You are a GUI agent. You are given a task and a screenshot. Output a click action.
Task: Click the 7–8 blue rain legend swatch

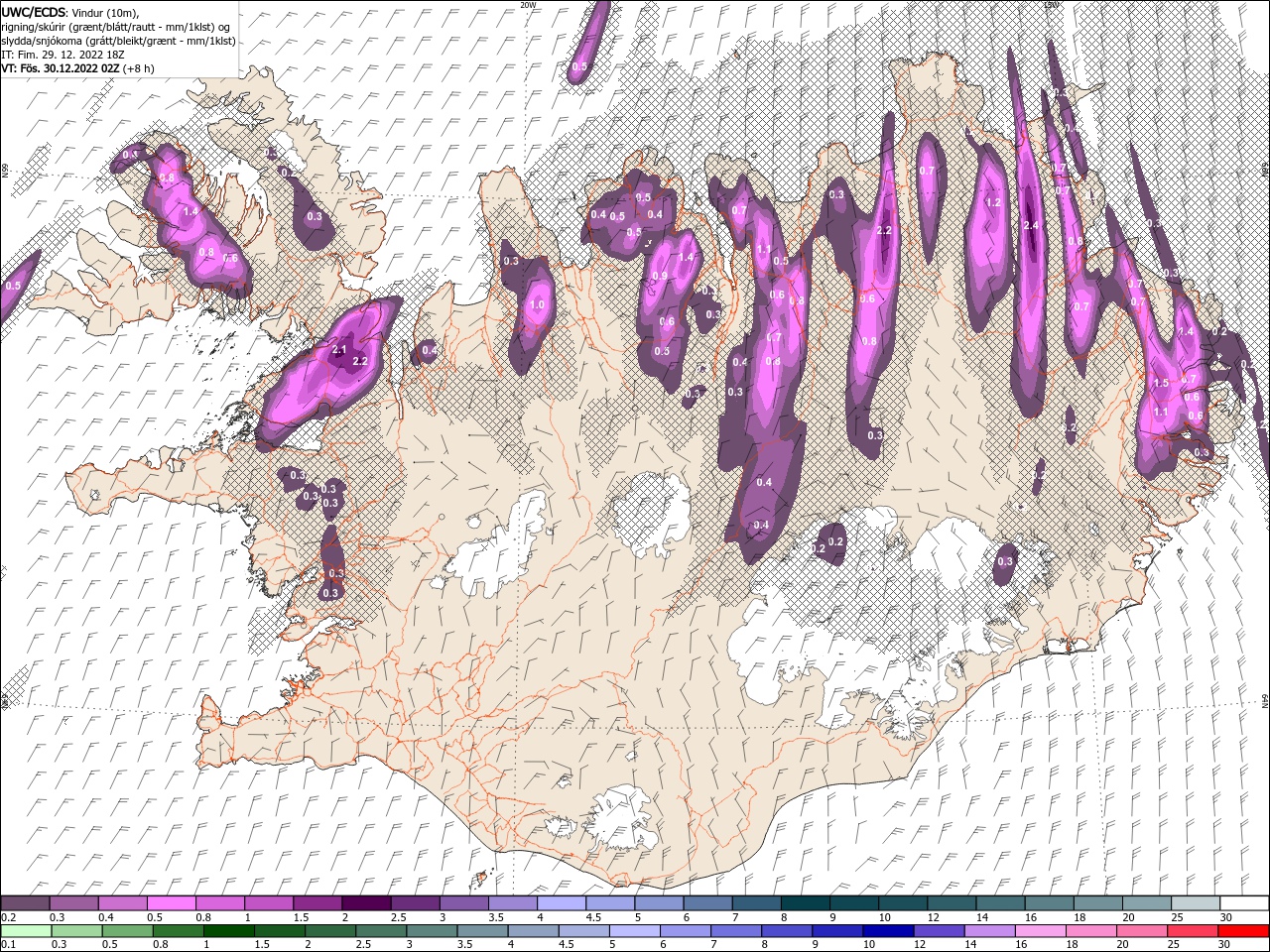[735, 931]
